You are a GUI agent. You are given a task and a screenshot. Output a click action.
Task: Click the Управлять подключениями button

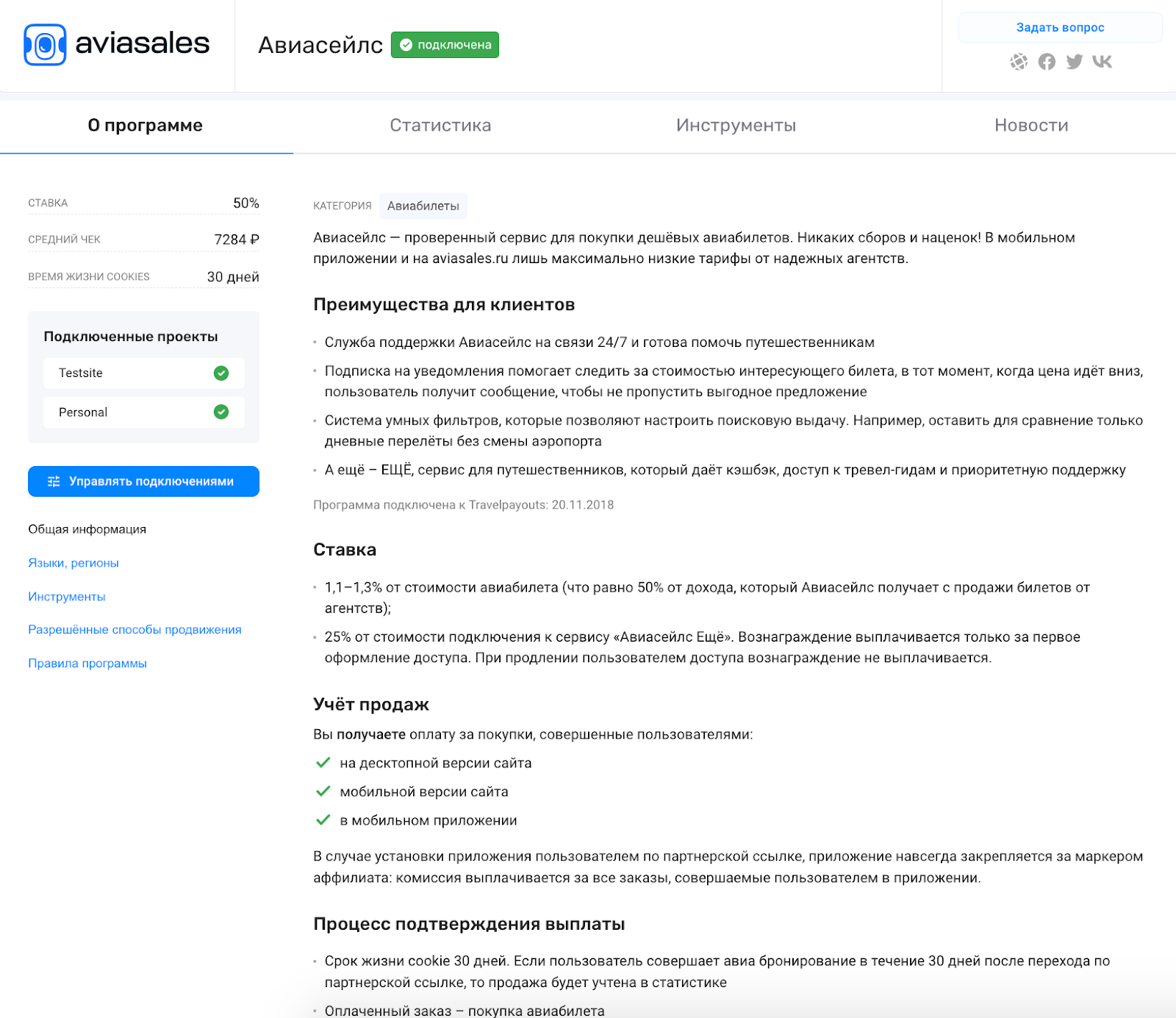(143, 481)
